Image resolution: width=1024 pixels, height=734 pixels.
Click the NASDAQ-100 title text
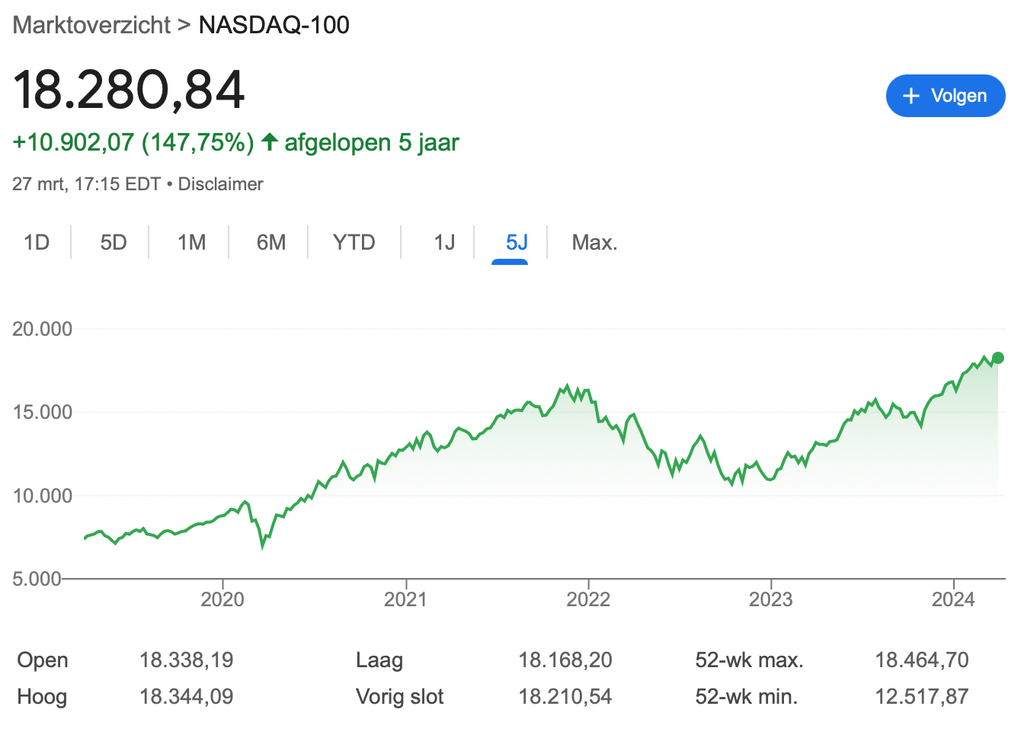[x=274, y=25]
